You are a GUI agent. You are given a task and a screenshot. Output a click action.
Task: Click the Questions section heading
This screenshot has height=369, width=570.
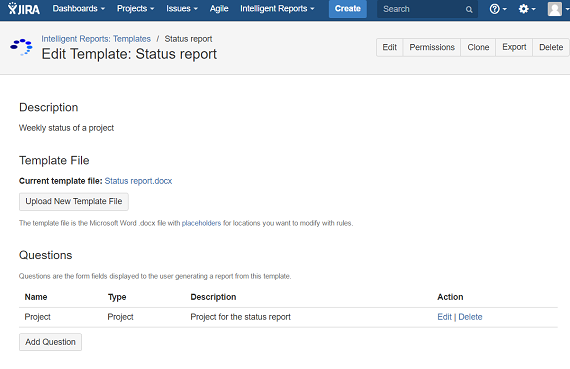click(x=45, y=255)
